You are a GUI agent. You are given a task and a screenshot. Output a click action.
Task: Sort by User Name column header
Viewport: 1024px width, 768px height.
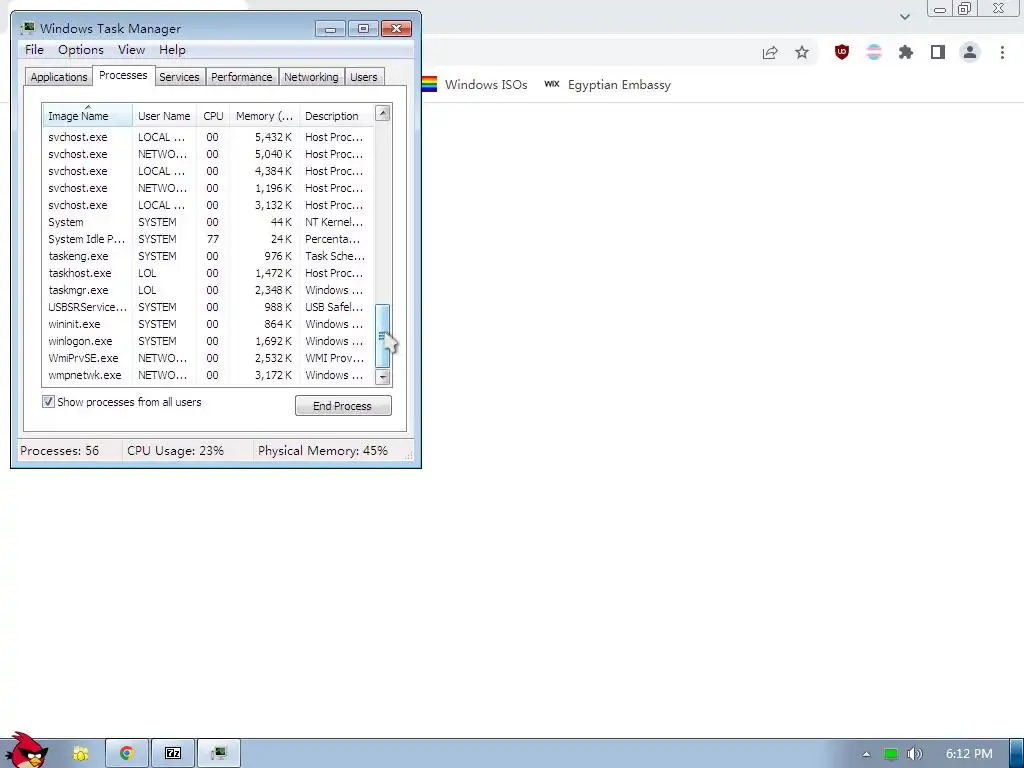pyautogui.click(x=164, y=116)
